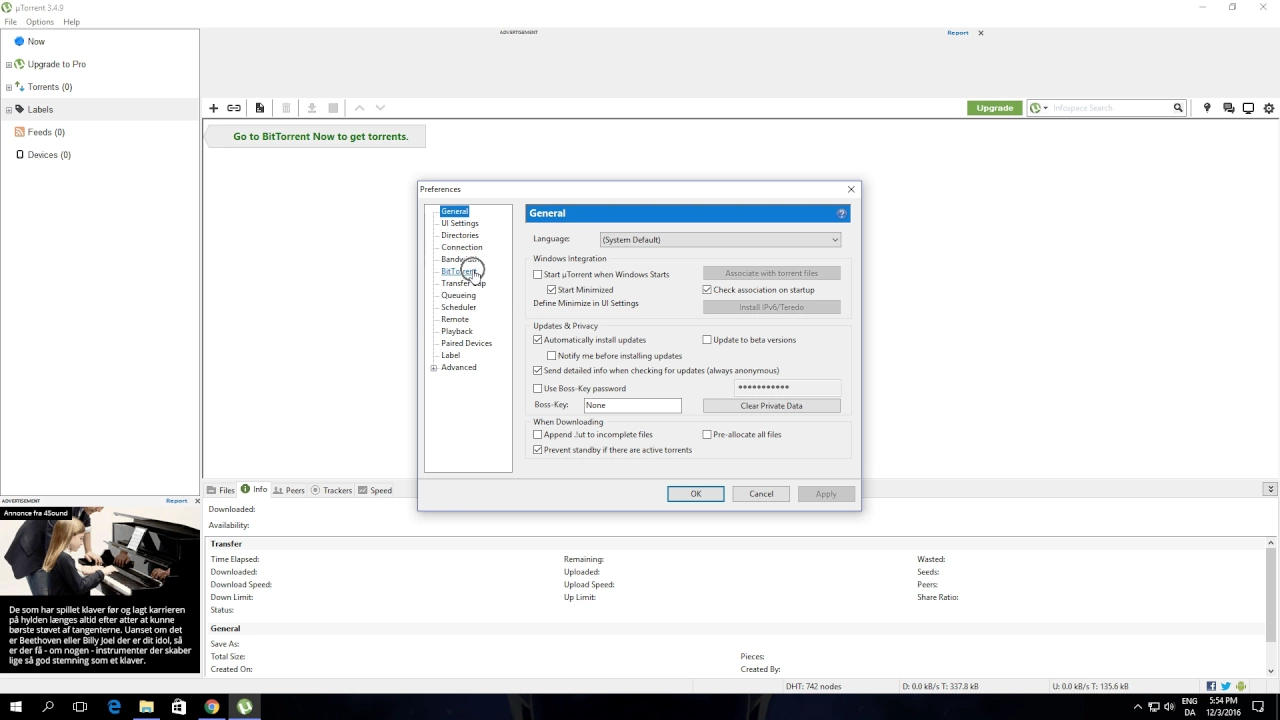Click OK in Preferences dialog
Viewport: 1280px width, 720px height.
(x=696, y=494)
